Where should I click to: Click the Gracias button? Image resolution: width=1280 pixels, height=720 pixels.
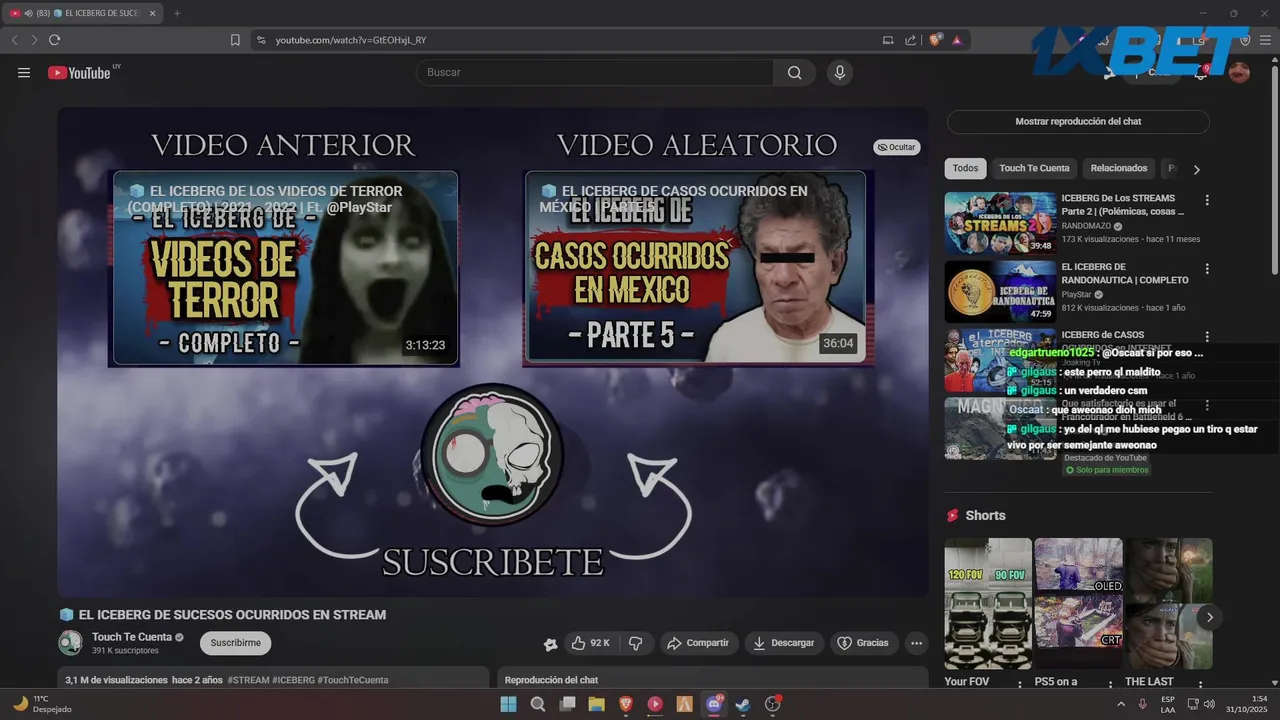pos(863,643)
